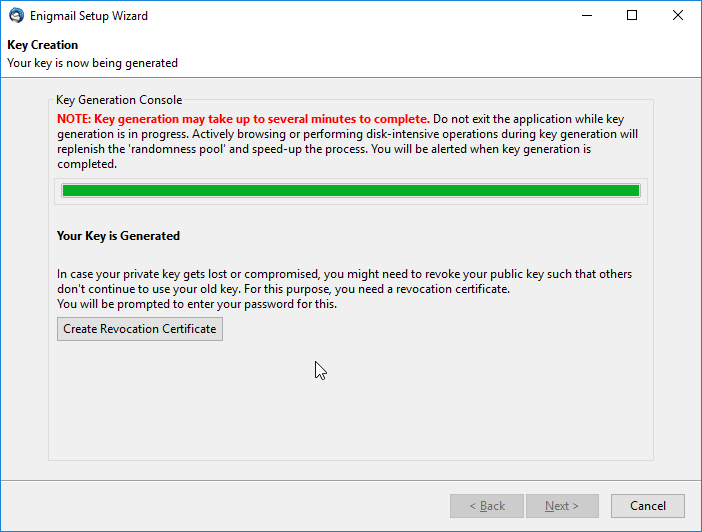
Task: Proceed using the Next button
Action: click(x=562, y=506)
